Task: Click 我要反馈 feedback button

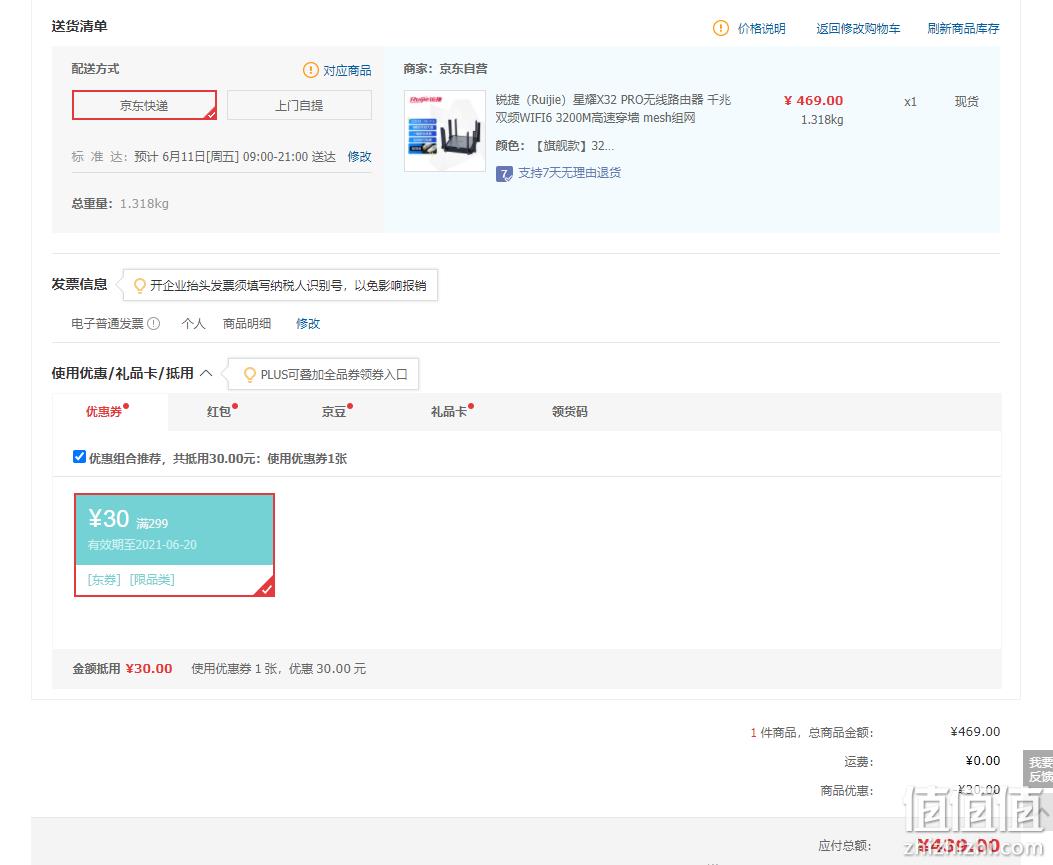Action: tap(1040, 769)
